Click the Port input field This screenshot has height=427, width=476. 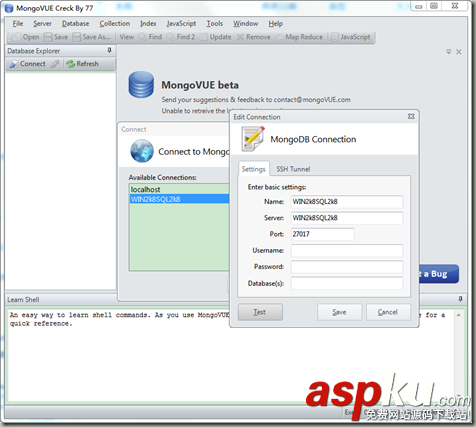[322, 234]
